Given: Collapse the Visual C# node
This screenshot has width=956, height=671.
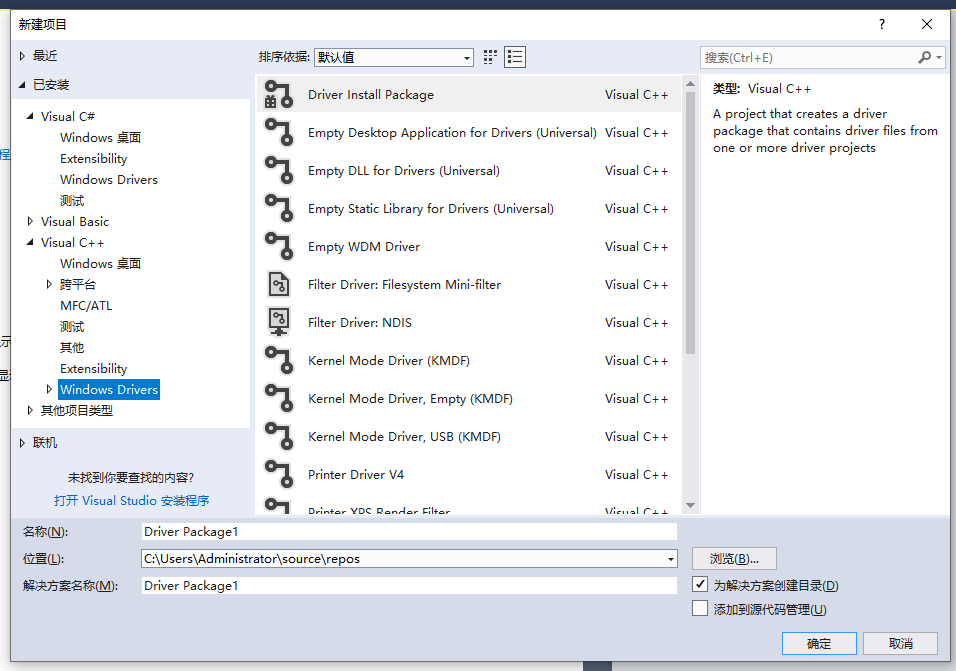Looking at the screenshot, I should 30,116.
